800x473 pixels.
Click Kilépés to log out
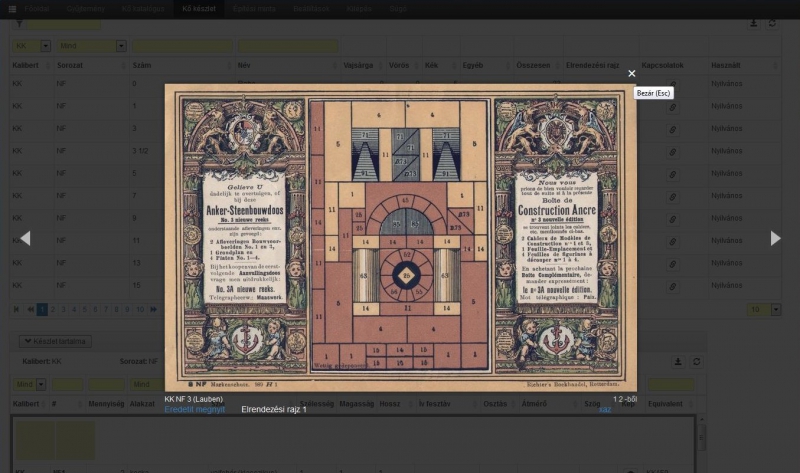[359, 9]
